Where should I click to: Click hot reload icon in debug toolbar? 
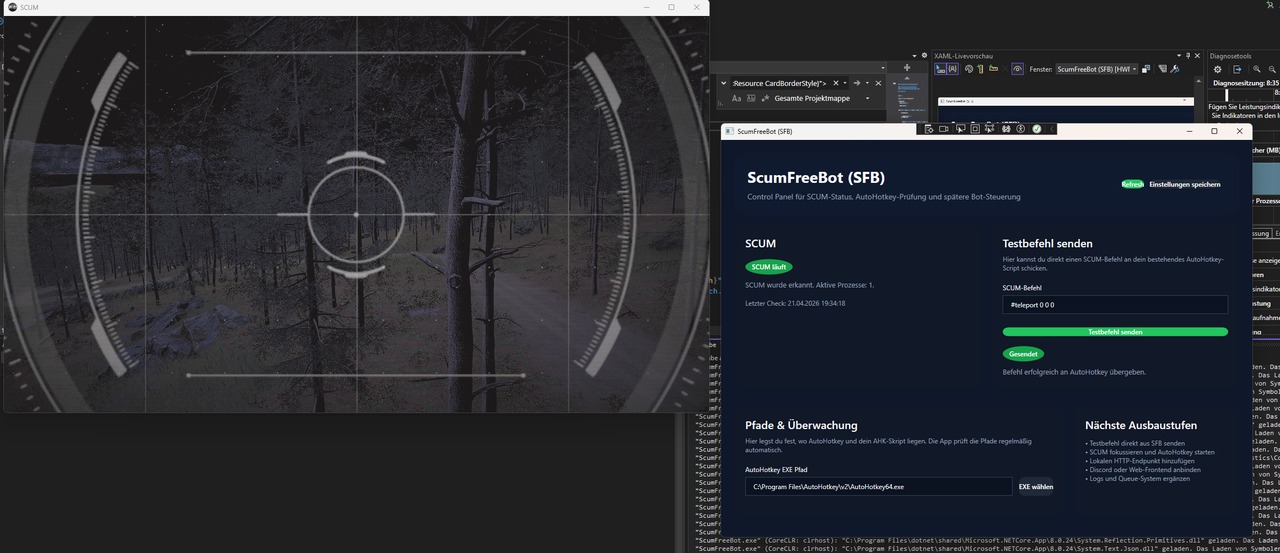(x=1005, y=129)
